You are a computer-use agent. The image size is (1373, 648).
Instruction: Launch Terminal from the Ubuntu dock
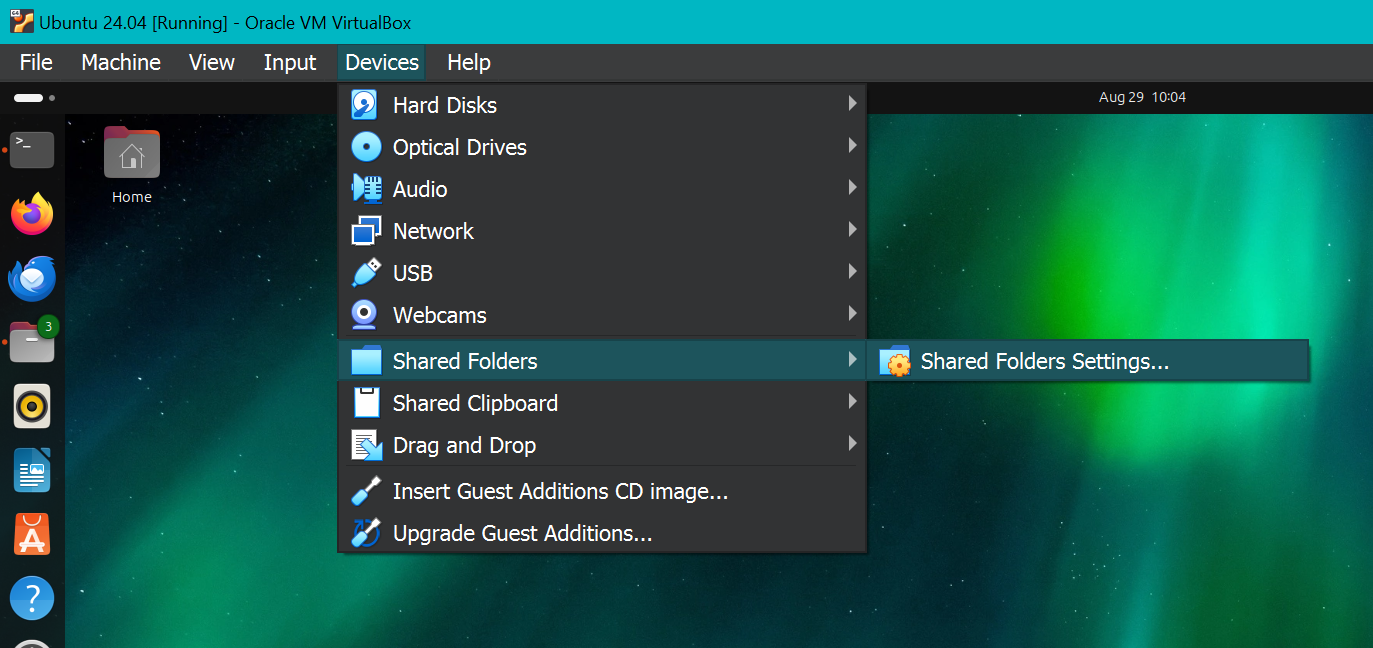(x=32, y=149)
